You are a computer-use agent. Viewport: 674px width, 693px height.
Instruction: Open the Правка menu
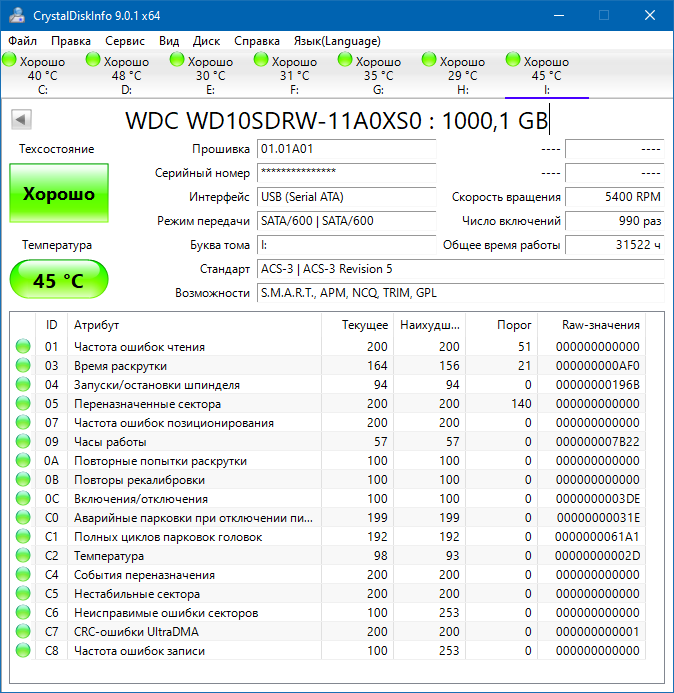(71, 41)
